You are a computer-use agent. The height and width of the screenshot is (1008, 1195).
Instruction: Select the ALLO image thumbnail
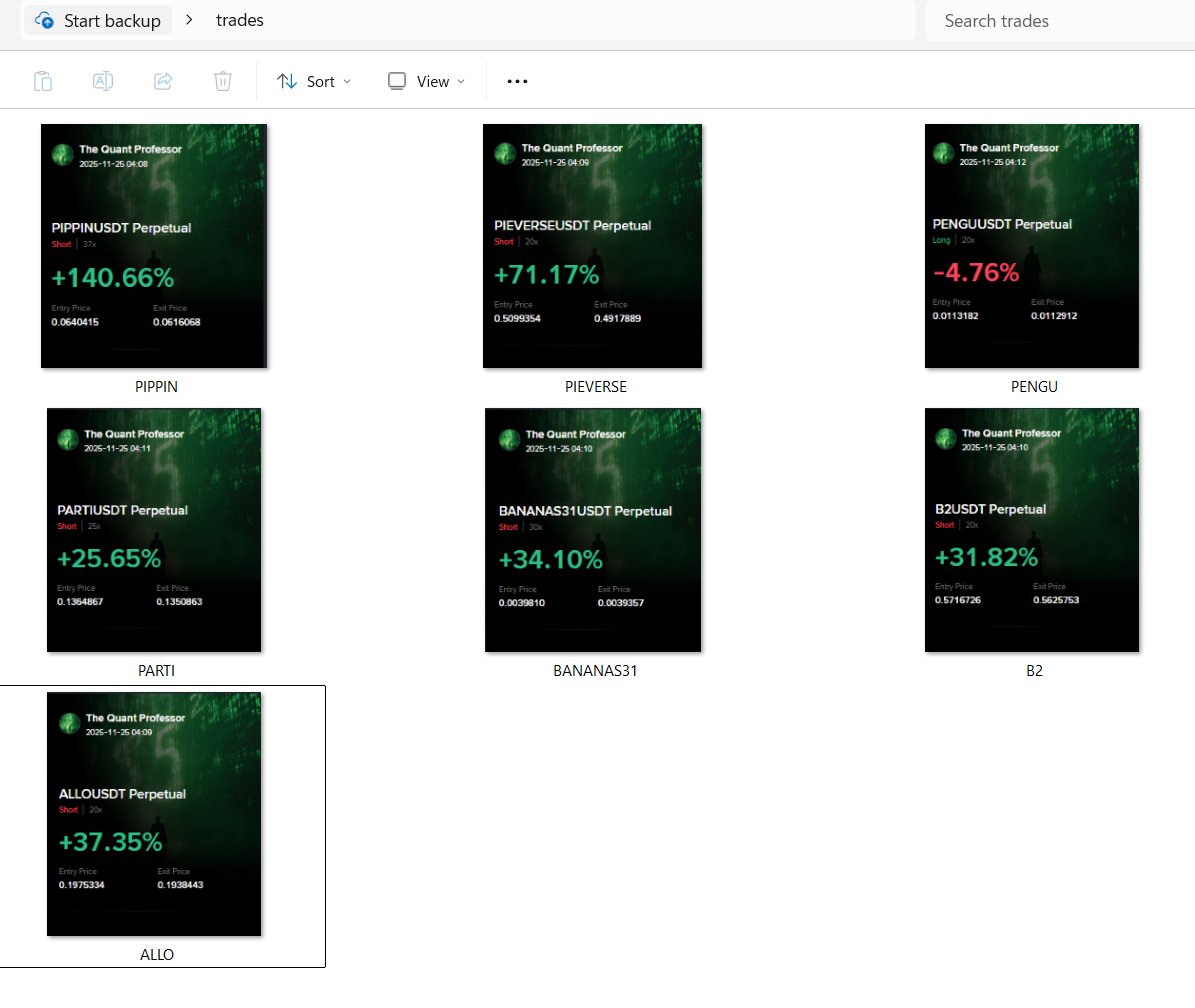[x=153, y=814]
